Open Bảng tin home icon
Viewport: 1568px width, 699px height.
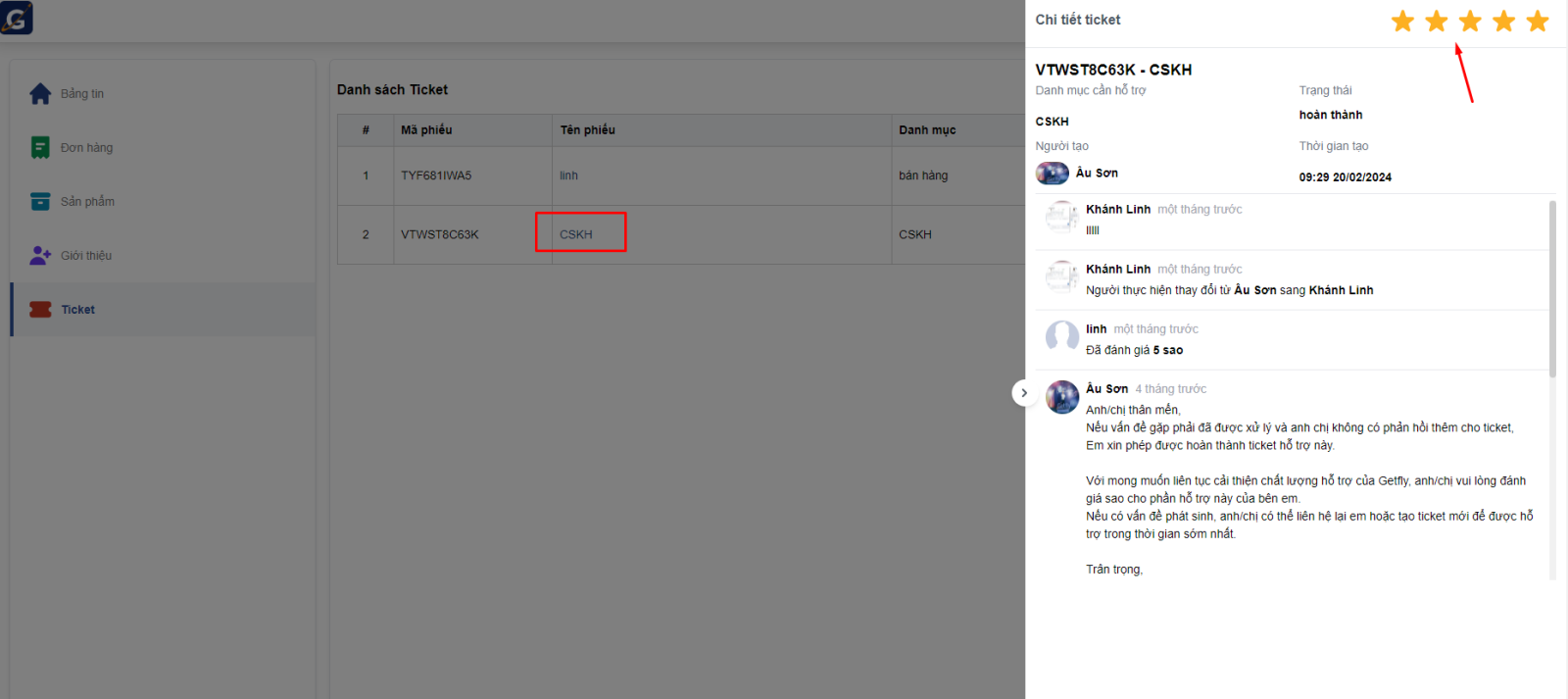pyautogui.click(x=40, y=94)
